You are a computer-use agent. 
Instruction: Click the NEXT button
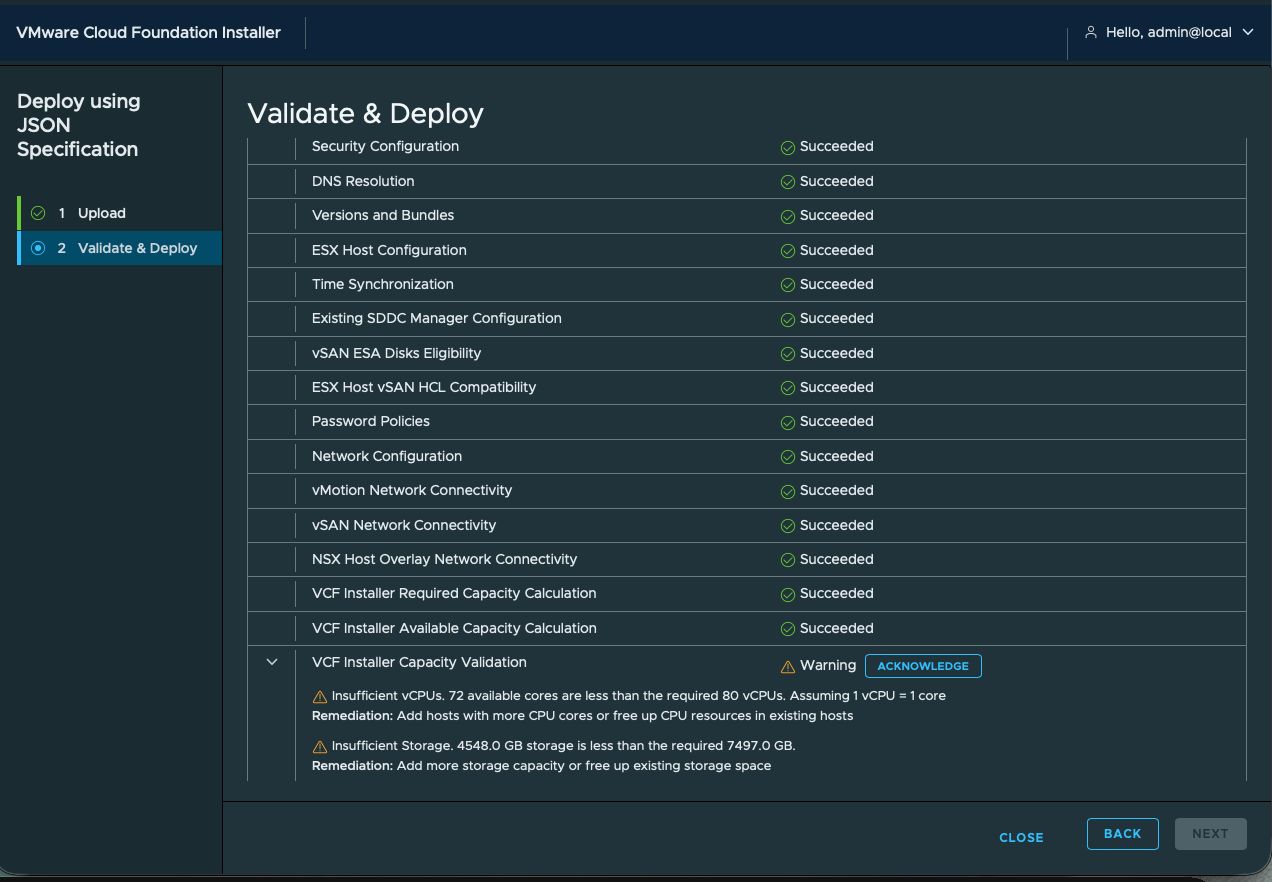pos(1210,834)
